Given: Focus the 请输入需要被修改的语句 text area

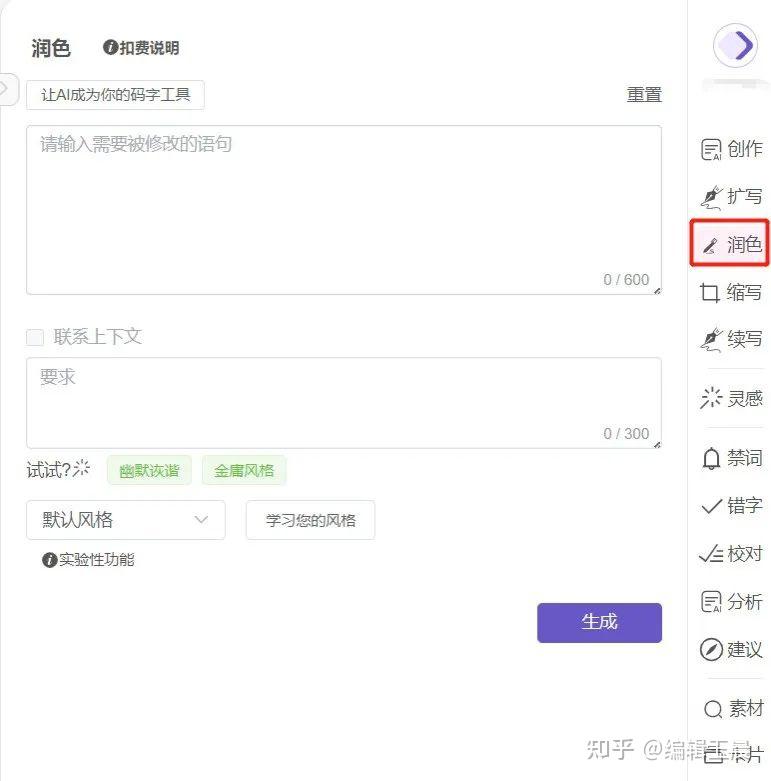Looking at the screenshot, I should click(344, 210).
